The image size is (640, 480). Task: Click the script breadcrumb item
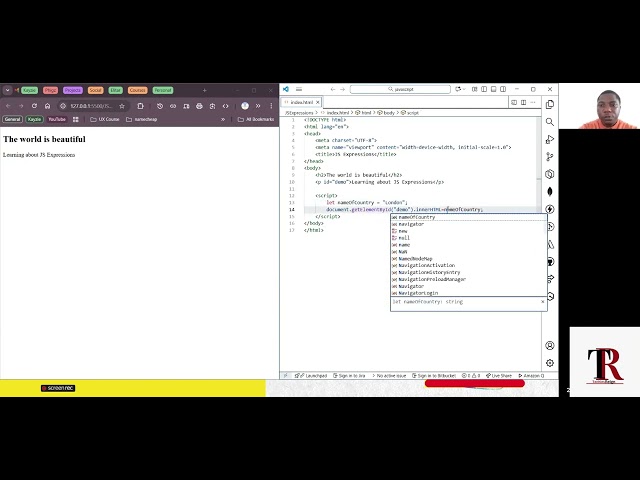tap(410, 113)
